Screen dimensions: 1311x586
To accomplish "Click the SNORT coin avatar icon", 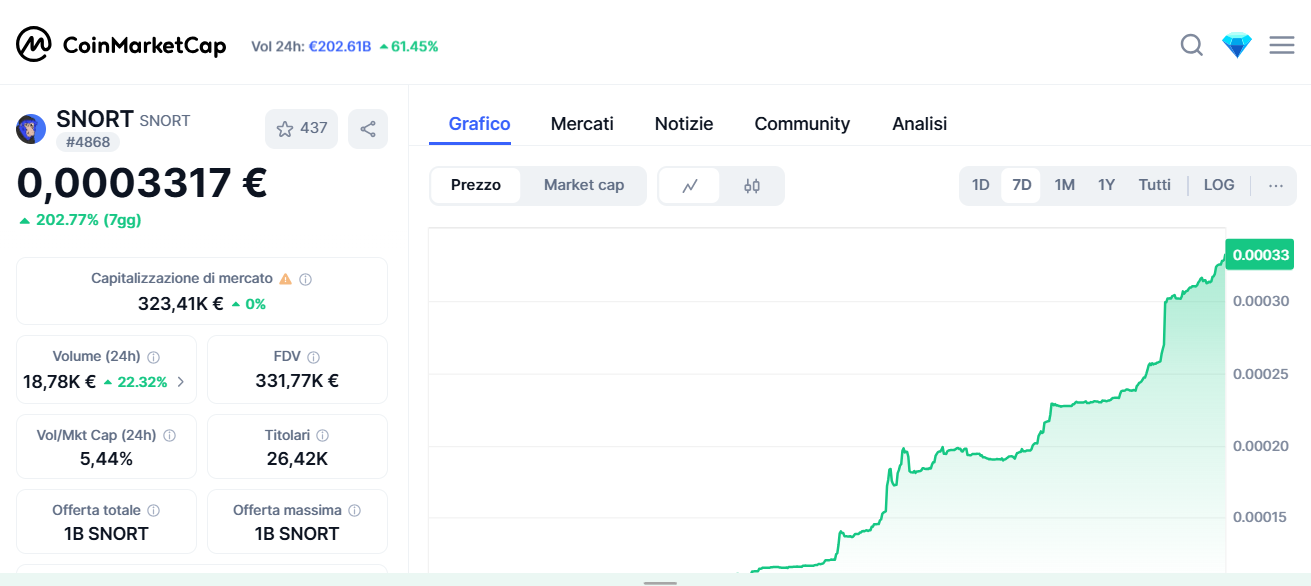I will 31,129.
